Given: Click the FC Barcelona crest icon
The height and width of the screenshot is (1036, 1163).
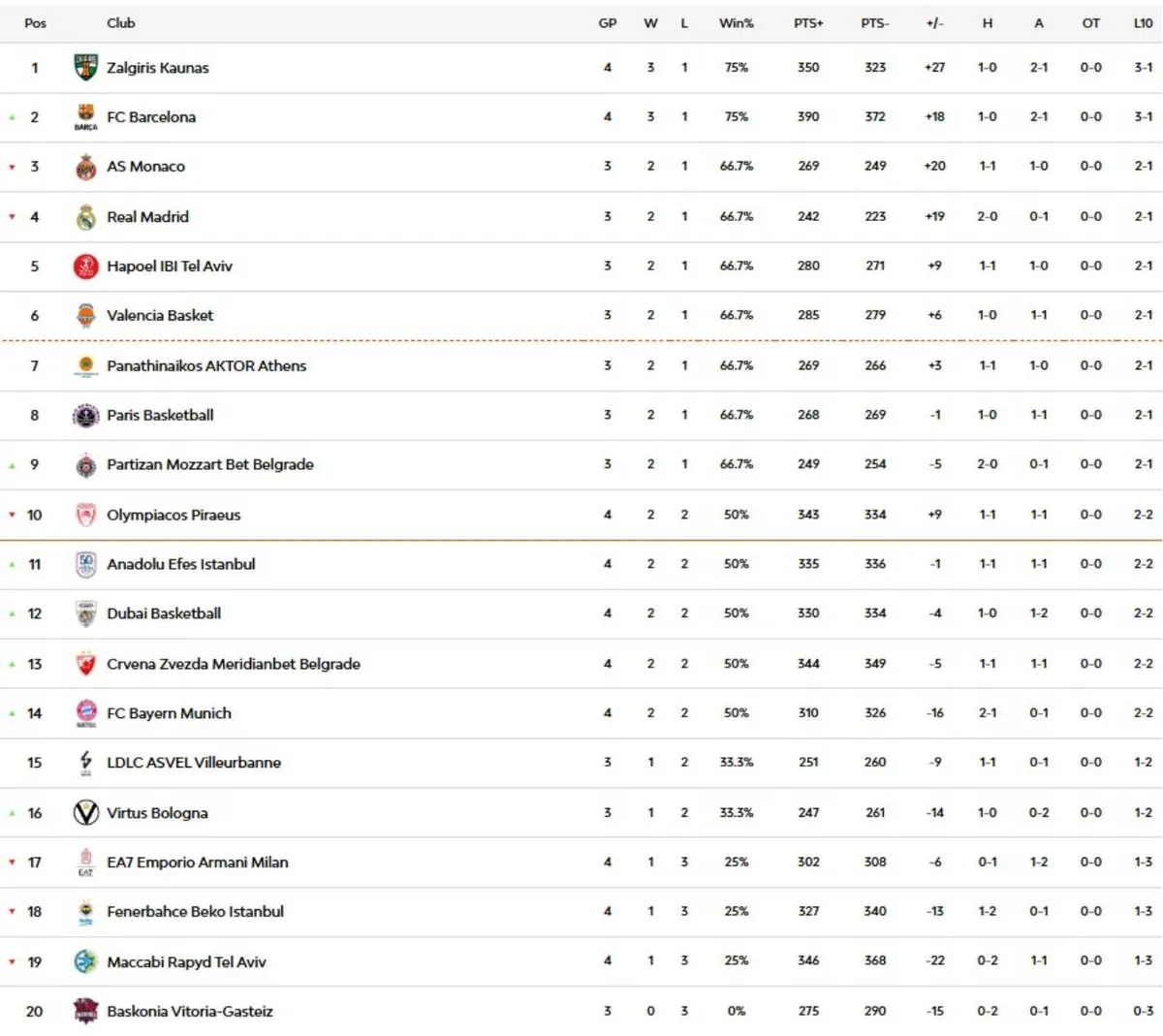Looking at the screenshot, I should (86, 117).
